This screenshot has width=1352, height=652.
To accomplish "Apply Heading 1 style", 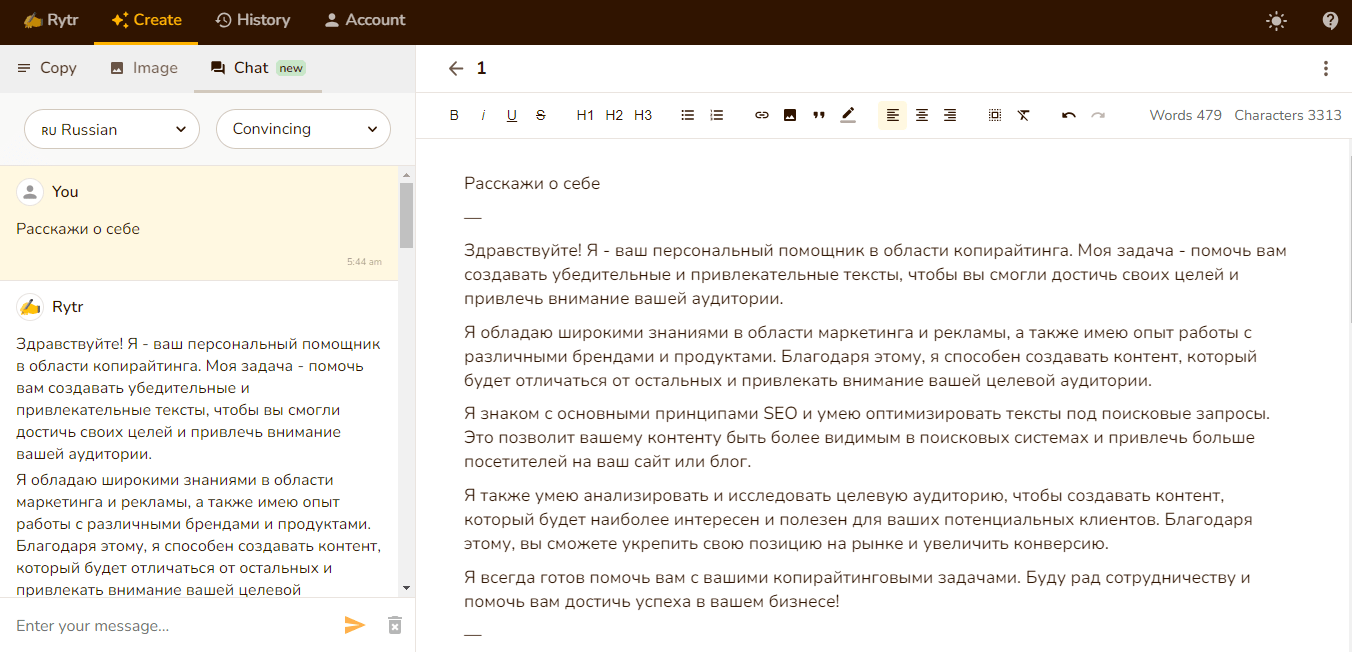I will tap(585, 115).
